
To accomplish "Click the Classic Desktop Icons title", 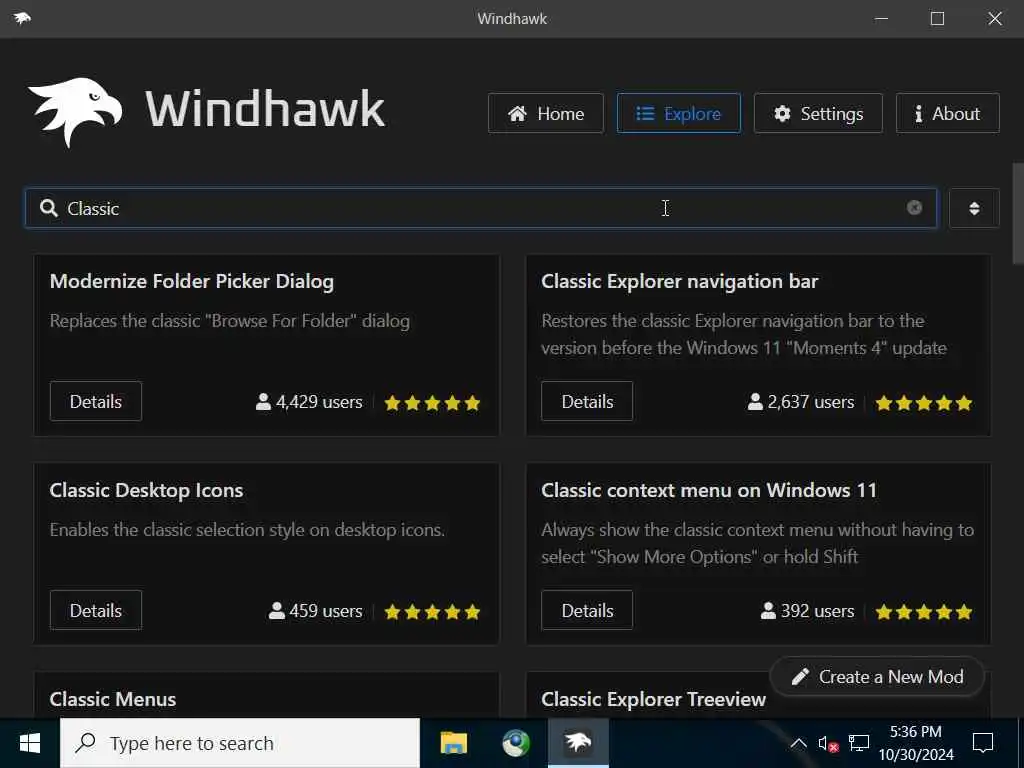I will [x=146, y=490].
